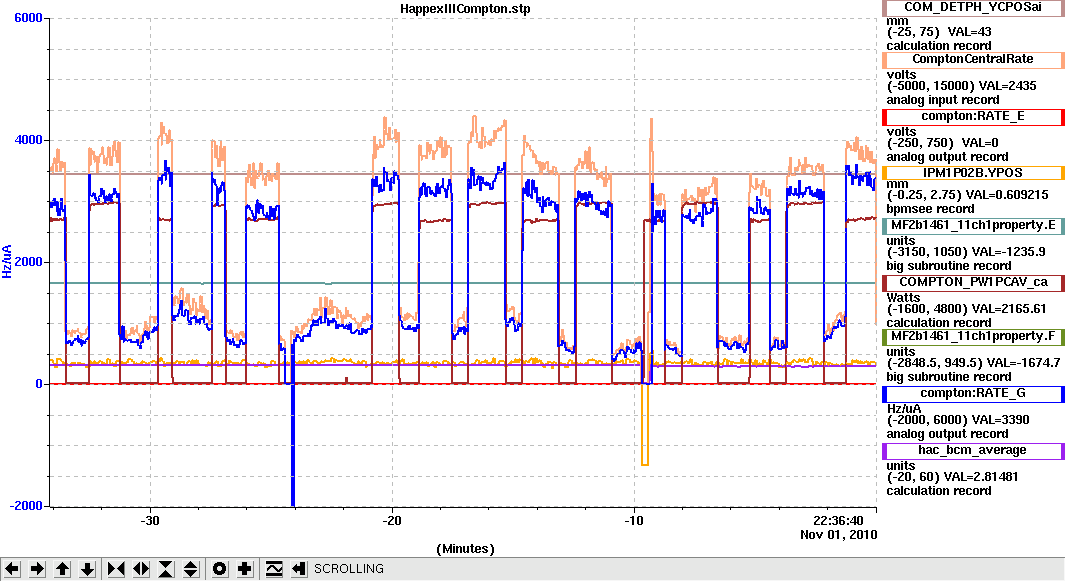Click the (-1600, 4800) VAL=2165.61 text
This screenshot has width=1065, height=581.
click(966, 309)
